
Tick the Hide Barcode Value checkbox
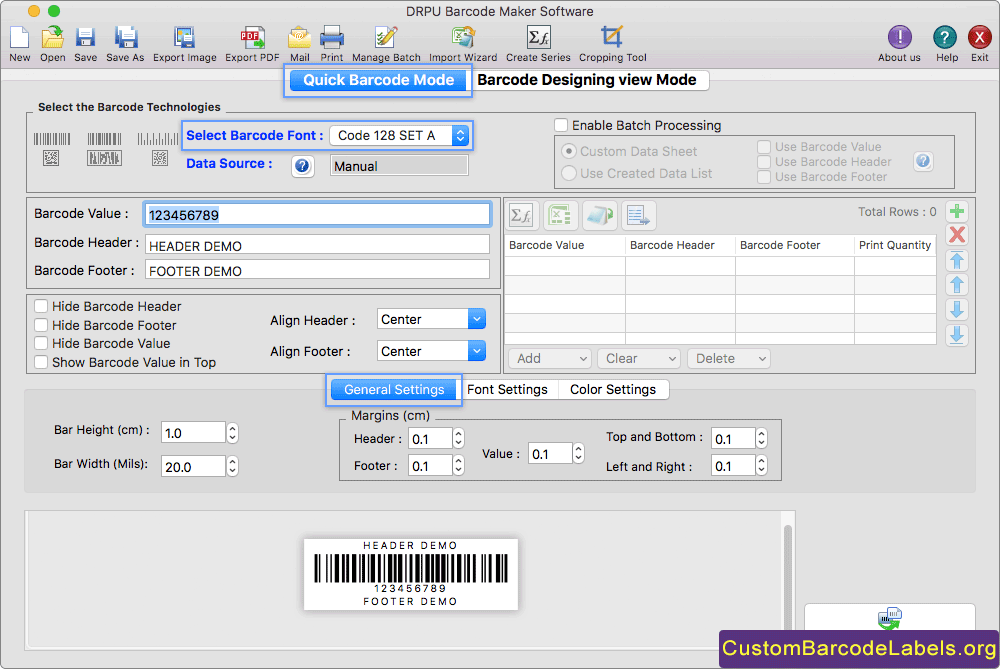(x=41, y=343)
